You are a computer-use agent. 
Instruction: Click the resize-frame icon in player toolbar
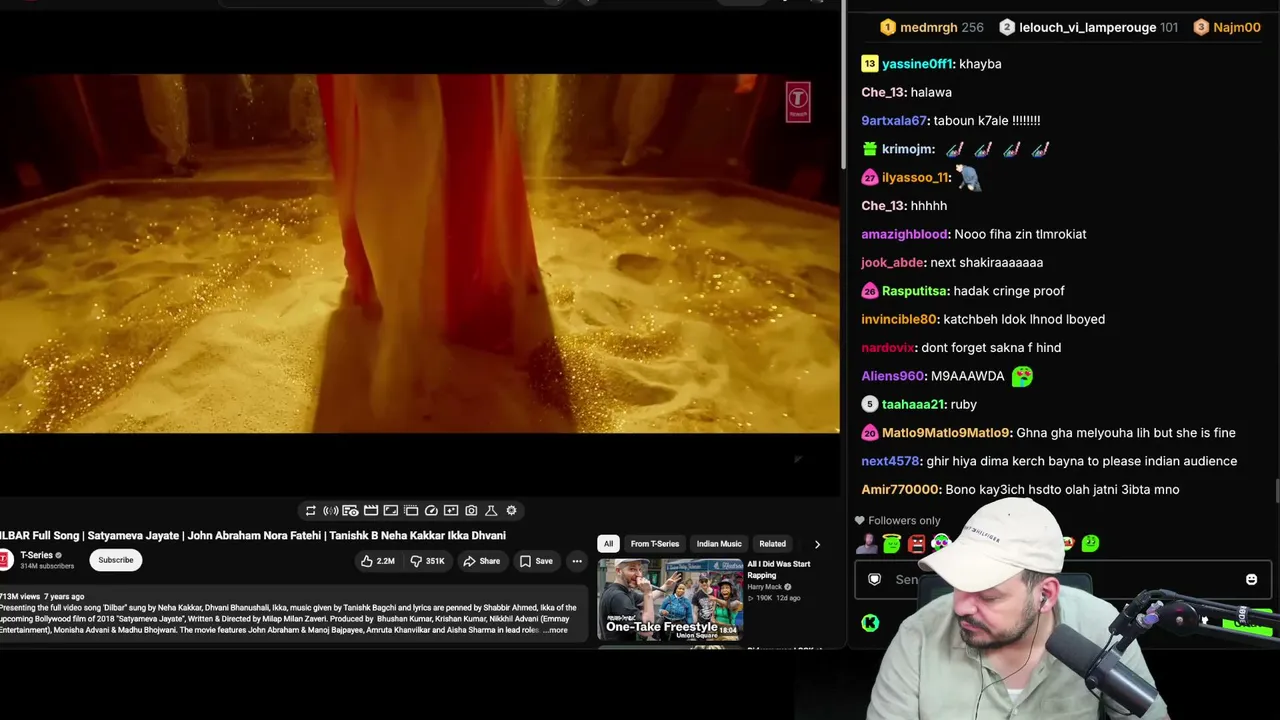391,511
